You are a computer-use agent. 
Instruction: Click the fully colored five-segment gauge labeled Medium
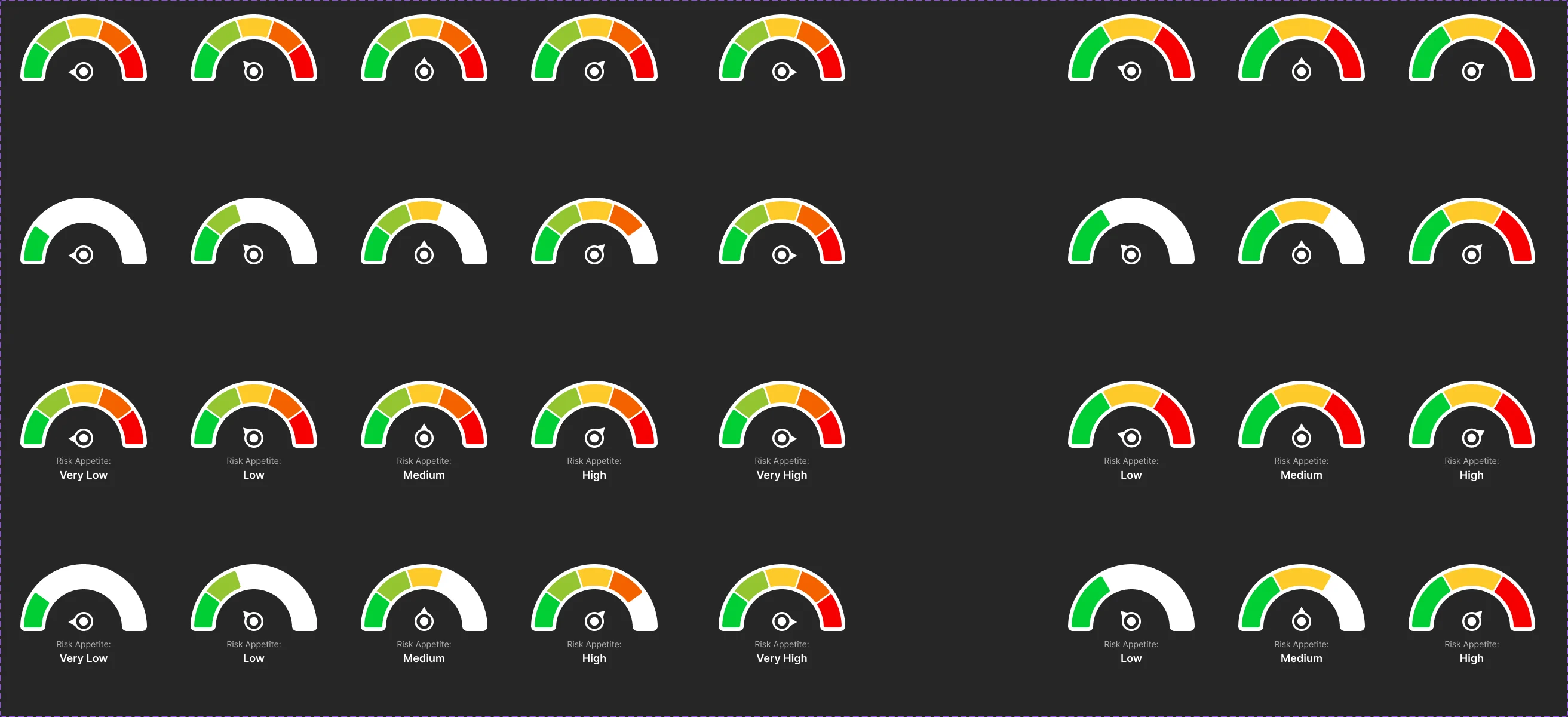point(424,415)
